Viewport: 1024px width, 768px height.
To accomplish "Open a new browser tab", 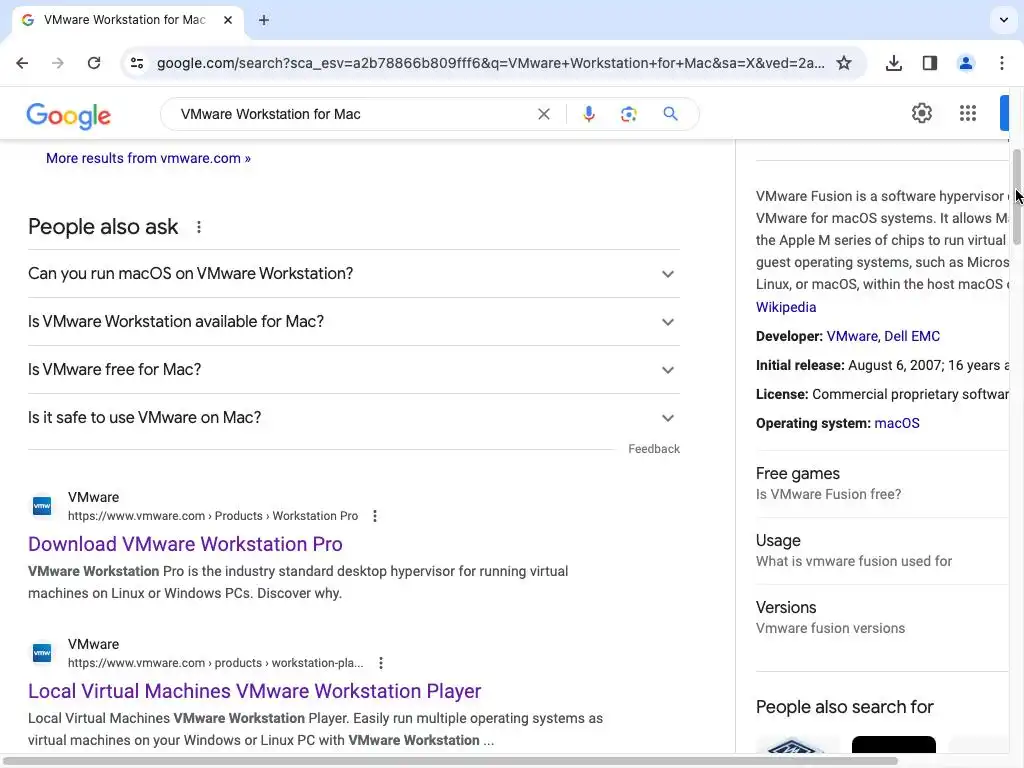I will click(264, 20).
